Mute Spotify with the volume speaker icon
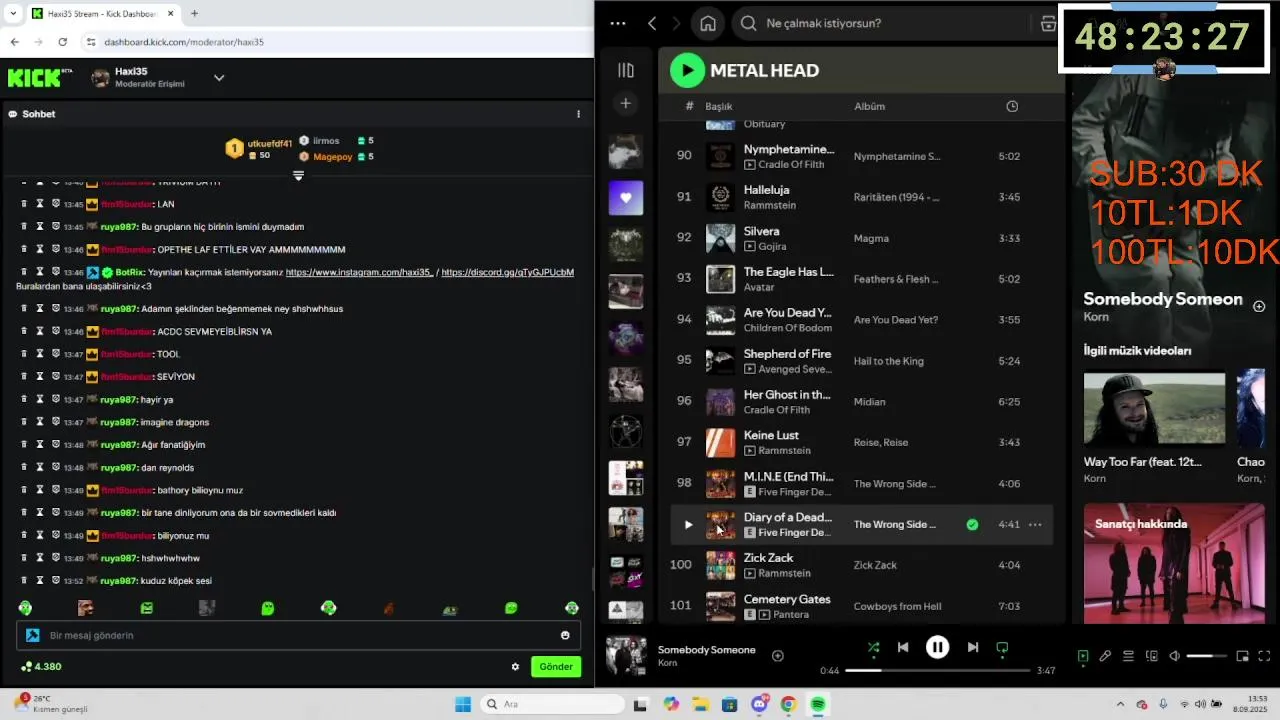This screenshot has height=720, width=1280. pos(1175,656)
